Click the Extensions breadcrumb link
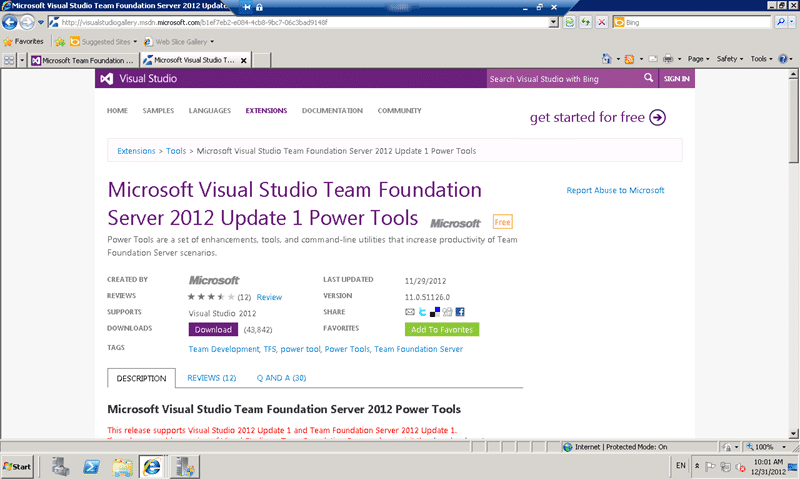The width and height of the screenshot is (800, 480). pos(136,151)
